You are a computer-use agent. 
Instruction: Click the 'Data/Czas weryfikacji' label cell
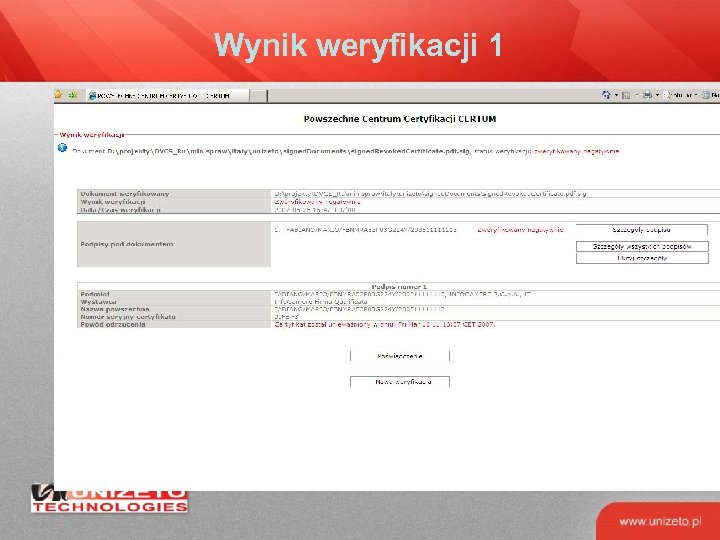(x=174, y=210)
